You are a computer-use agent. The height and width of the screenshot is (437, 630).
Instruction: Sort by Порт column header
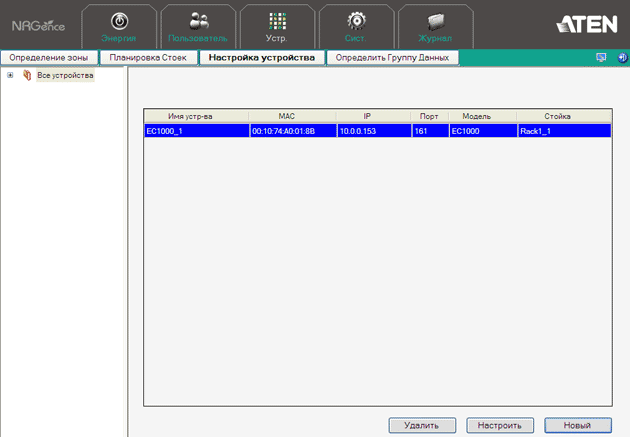430,116
